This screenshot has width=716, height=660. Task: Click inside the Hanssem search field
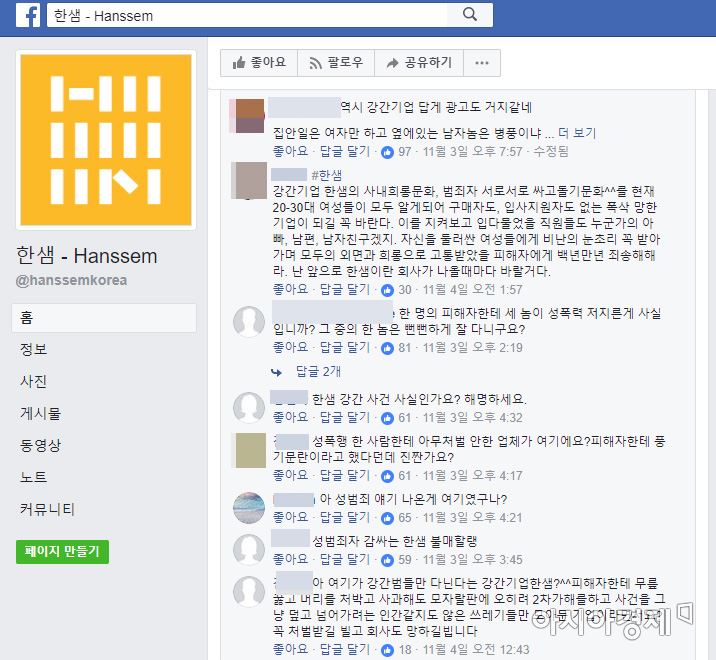click(247, 15)
